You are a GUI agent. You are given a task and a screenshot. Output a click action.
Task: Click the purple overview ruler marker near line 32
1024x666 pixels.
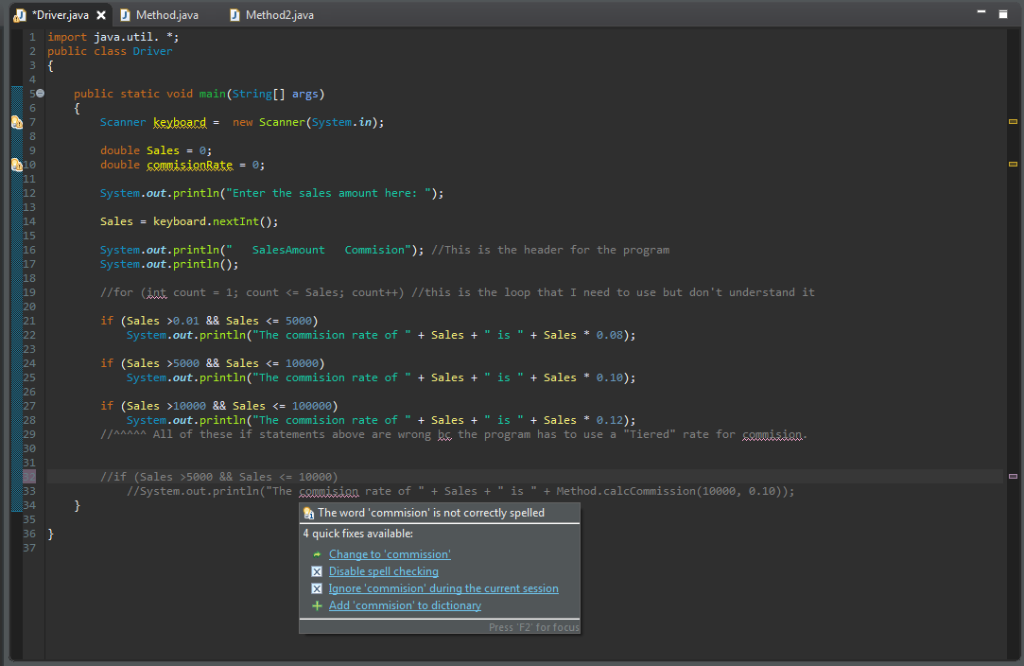coord(1012,476)
